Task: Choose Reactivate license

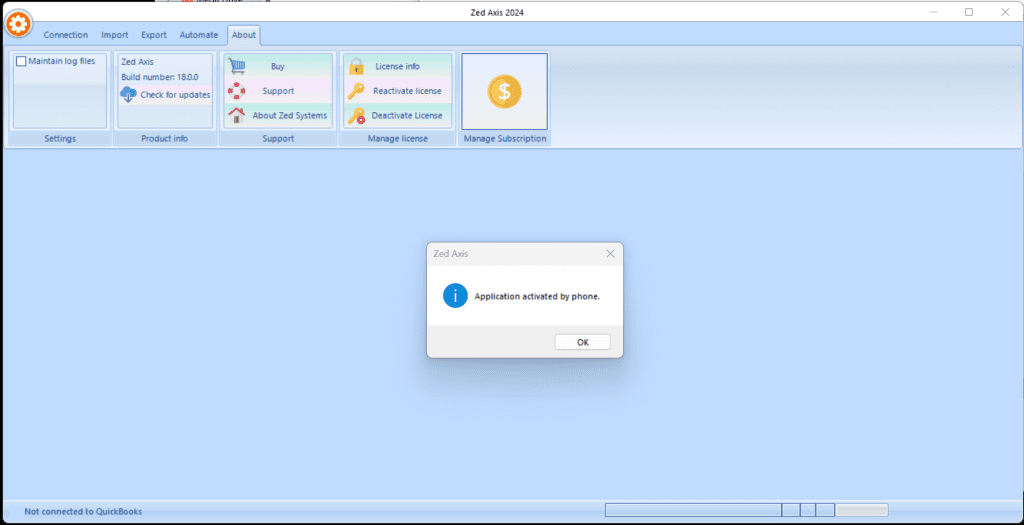Action: click(407, 91)
